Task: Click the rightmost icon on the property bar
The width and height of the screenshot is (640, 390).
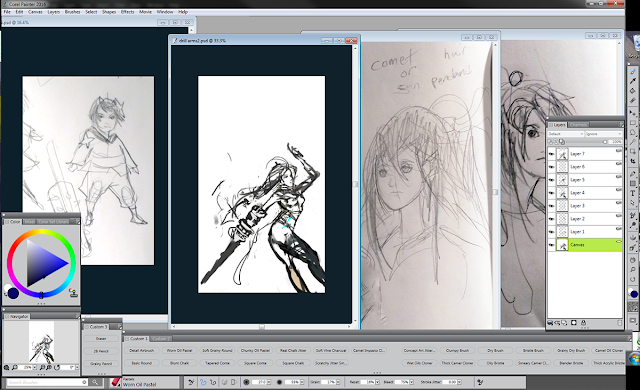Action: (480, 382)
